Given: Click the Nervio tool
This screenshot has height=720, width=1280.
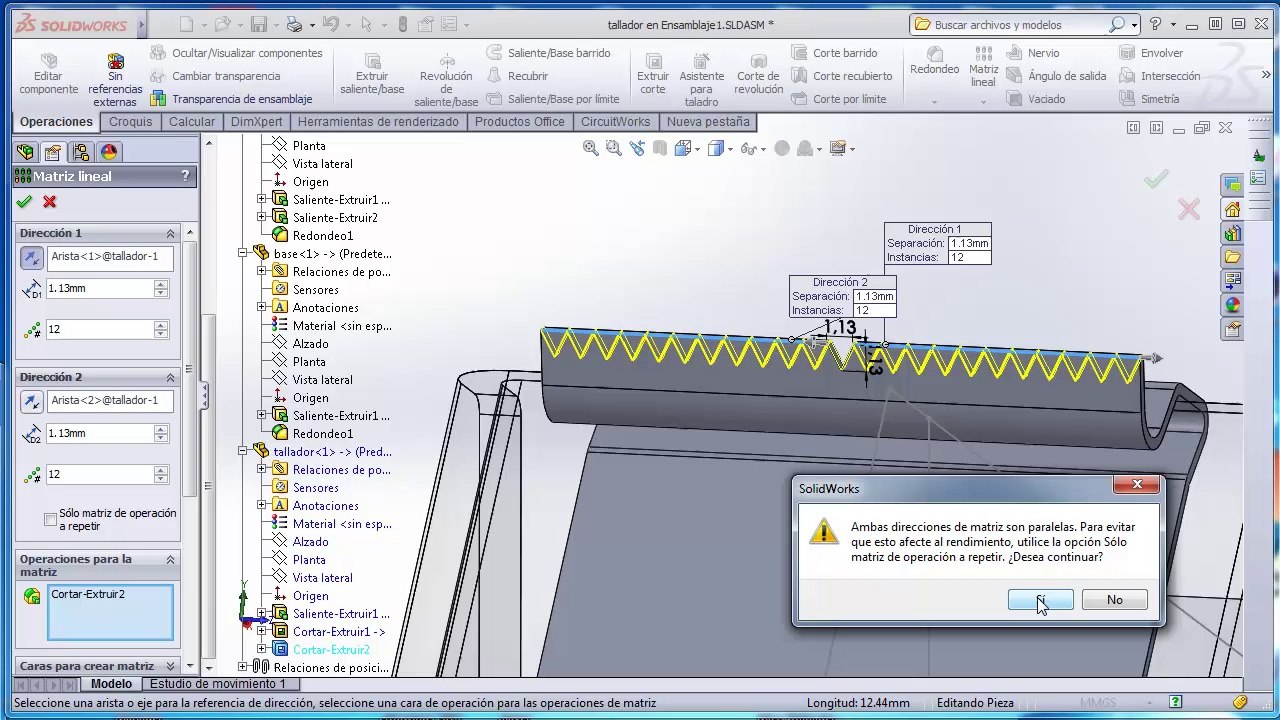Looking at the screenshot, I should pyautogui.click(x=1033, y=53).
